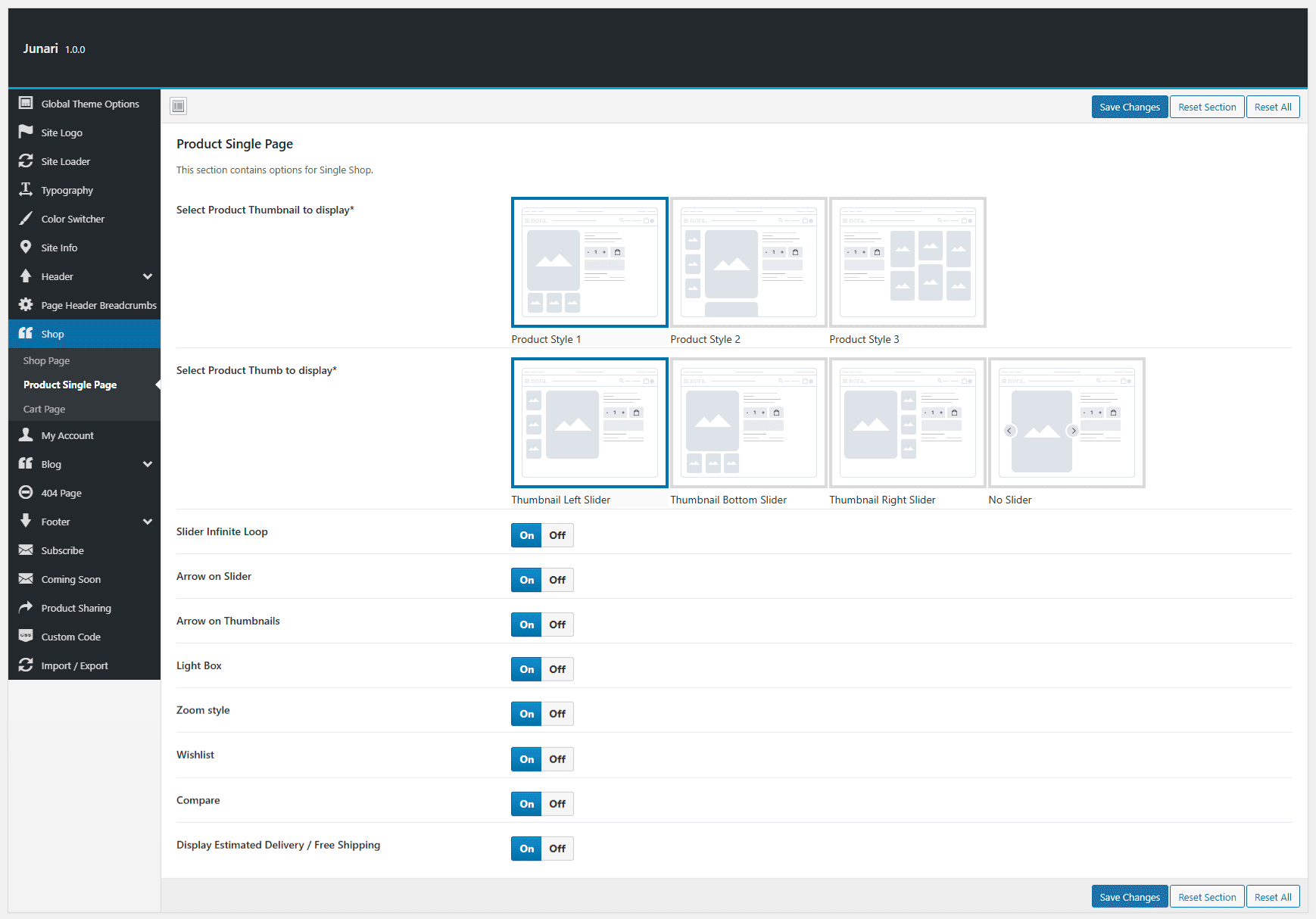1316x919 pixels.
Task: Turn off Slider Infinite Loop
Action: [x=557, y=535]
